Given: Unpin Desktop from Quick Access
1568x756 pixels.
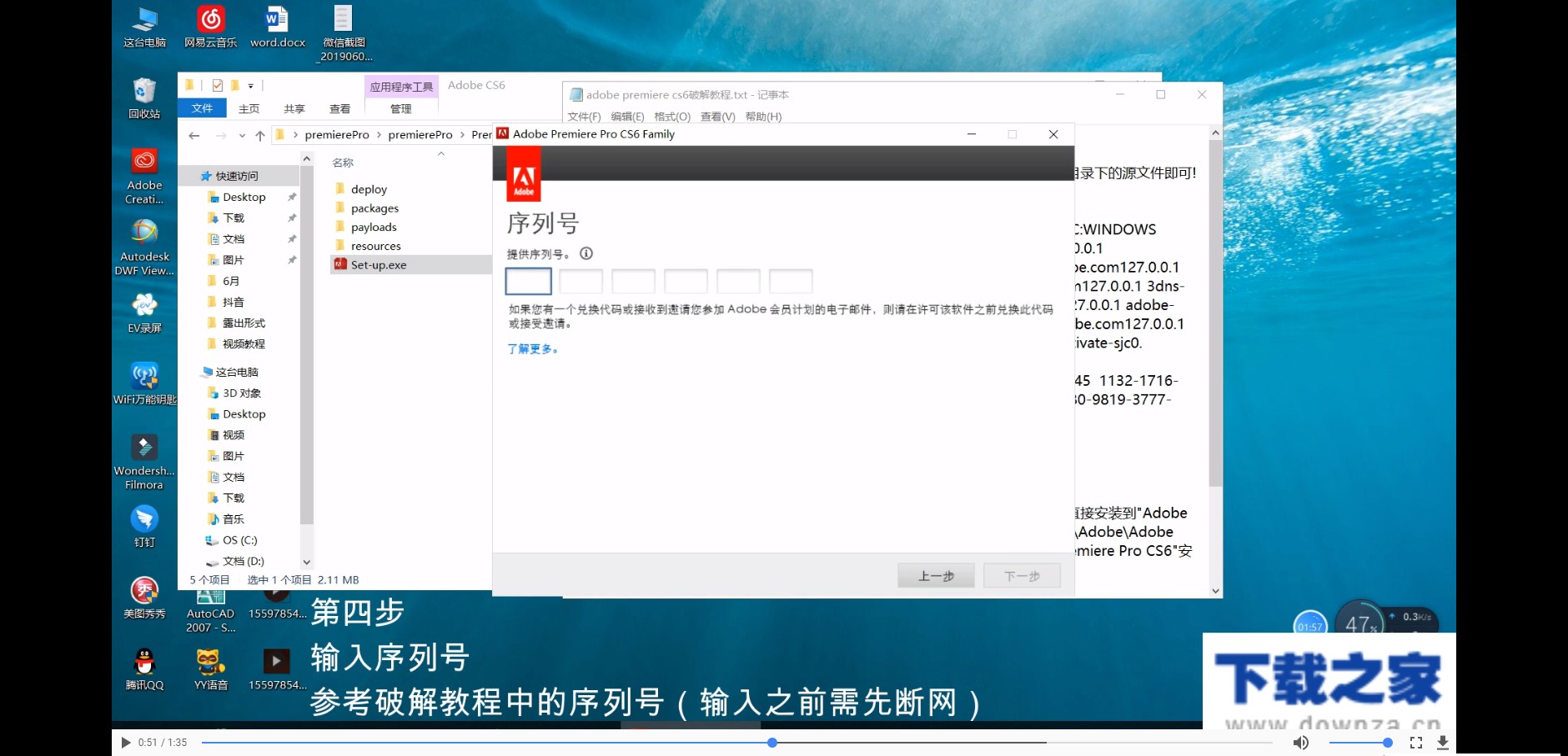Looking at the screenshot, I should (292, 197).
